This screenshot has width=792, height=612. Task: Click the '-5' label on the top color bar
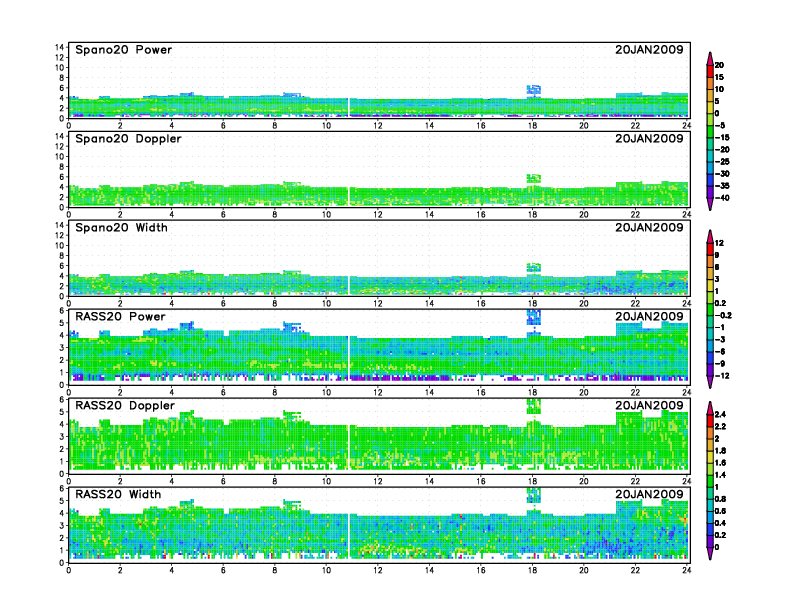point(720,125)
